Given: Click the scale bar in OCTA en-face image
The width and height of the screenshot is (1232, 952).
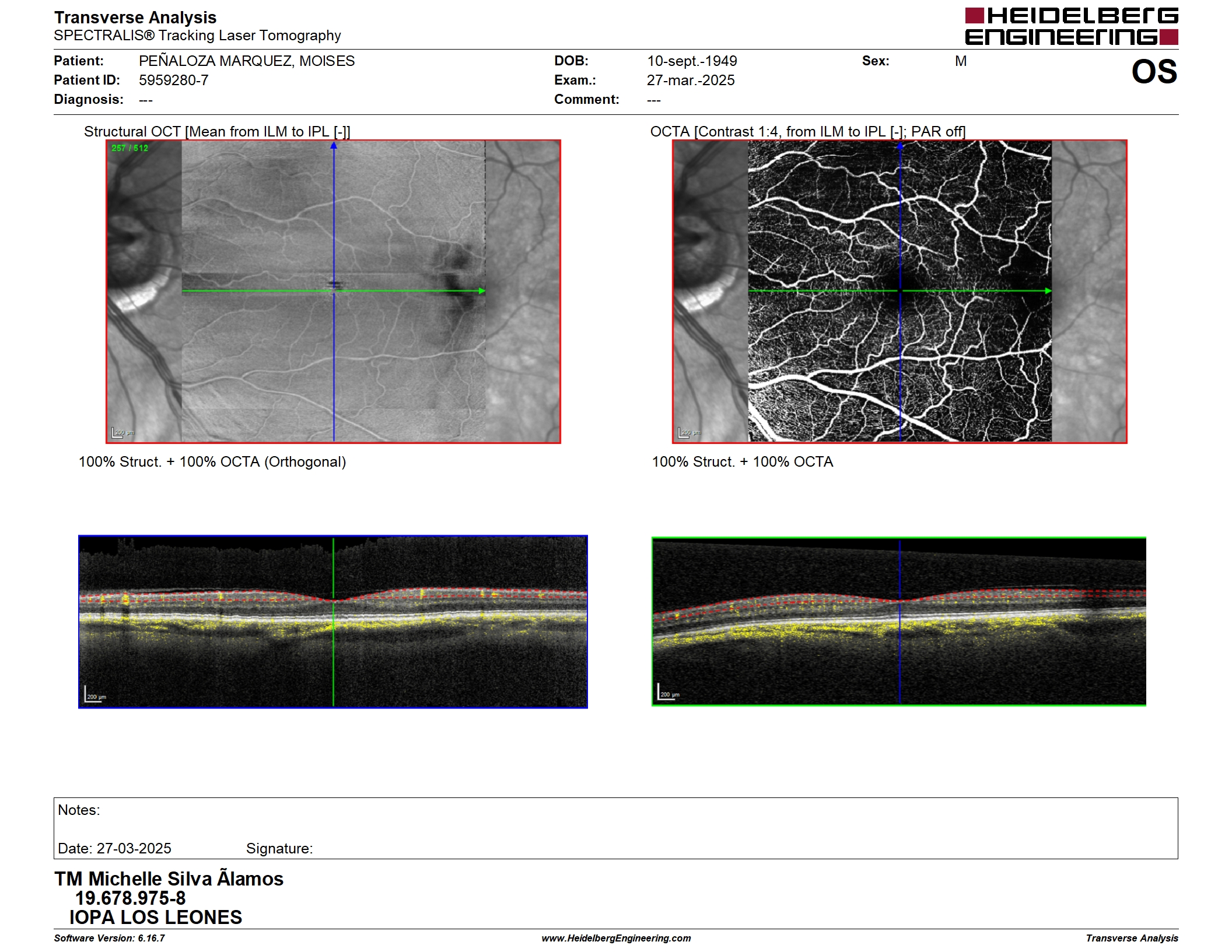Looking at the screenshot, I should 689,432.
